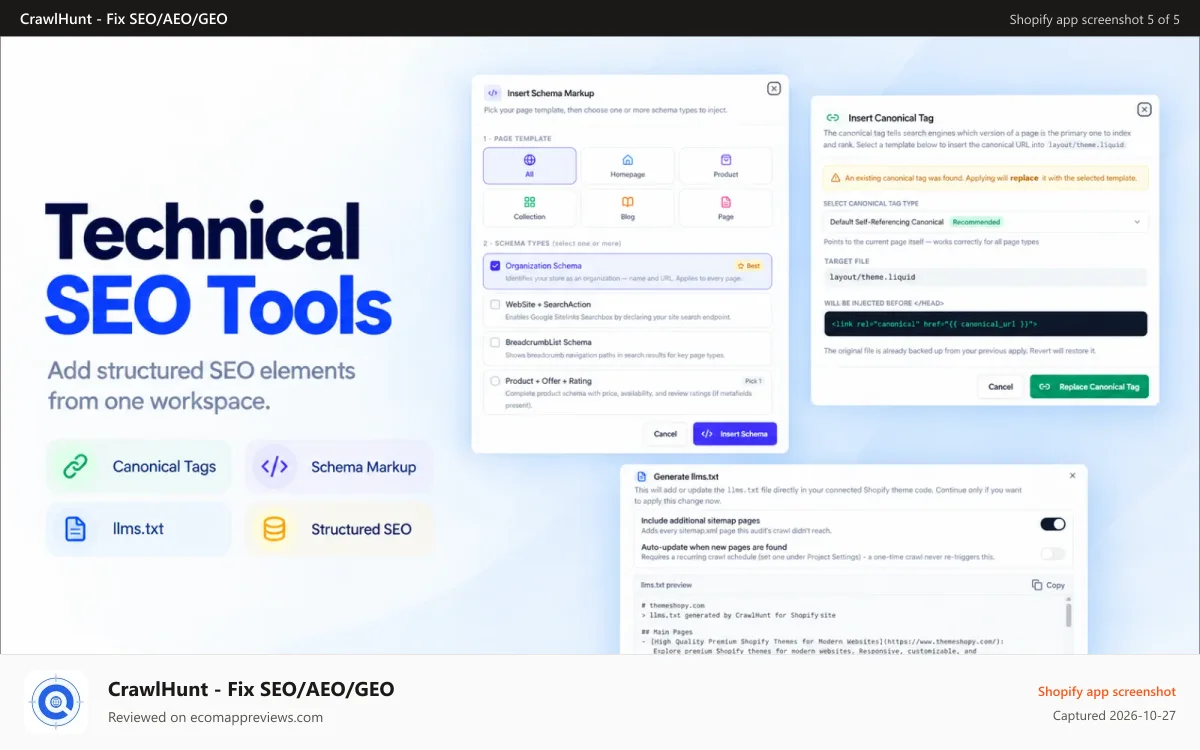Click the Canonical Tags feature chip label

click(x=164, y=467)
